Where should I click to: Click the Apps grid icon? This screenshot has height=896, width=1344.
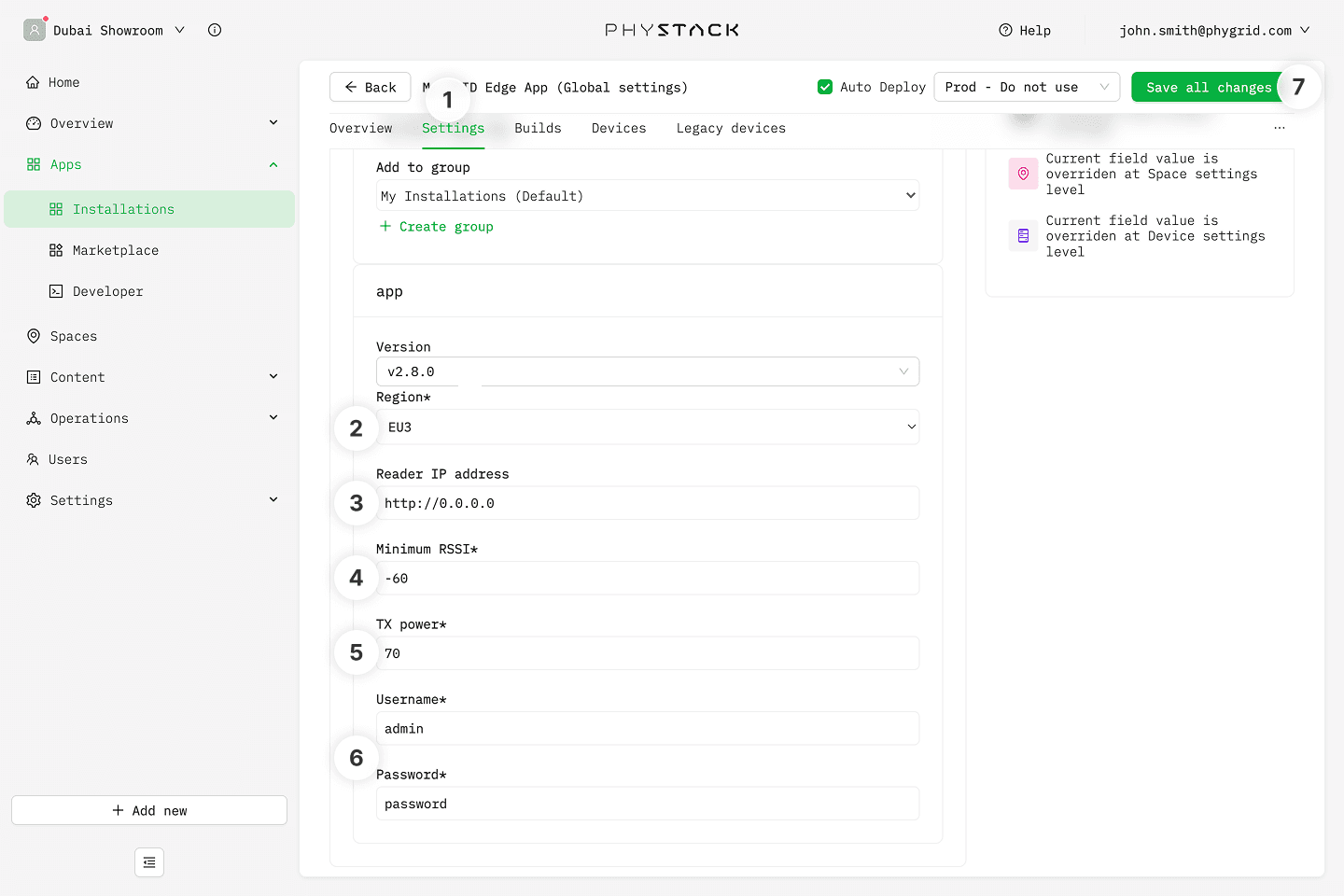34,164
